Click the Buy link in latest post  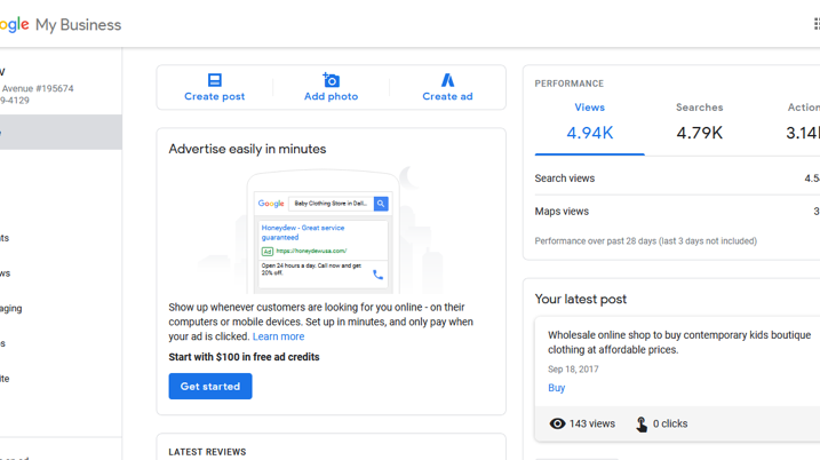[x=556, y=388]
